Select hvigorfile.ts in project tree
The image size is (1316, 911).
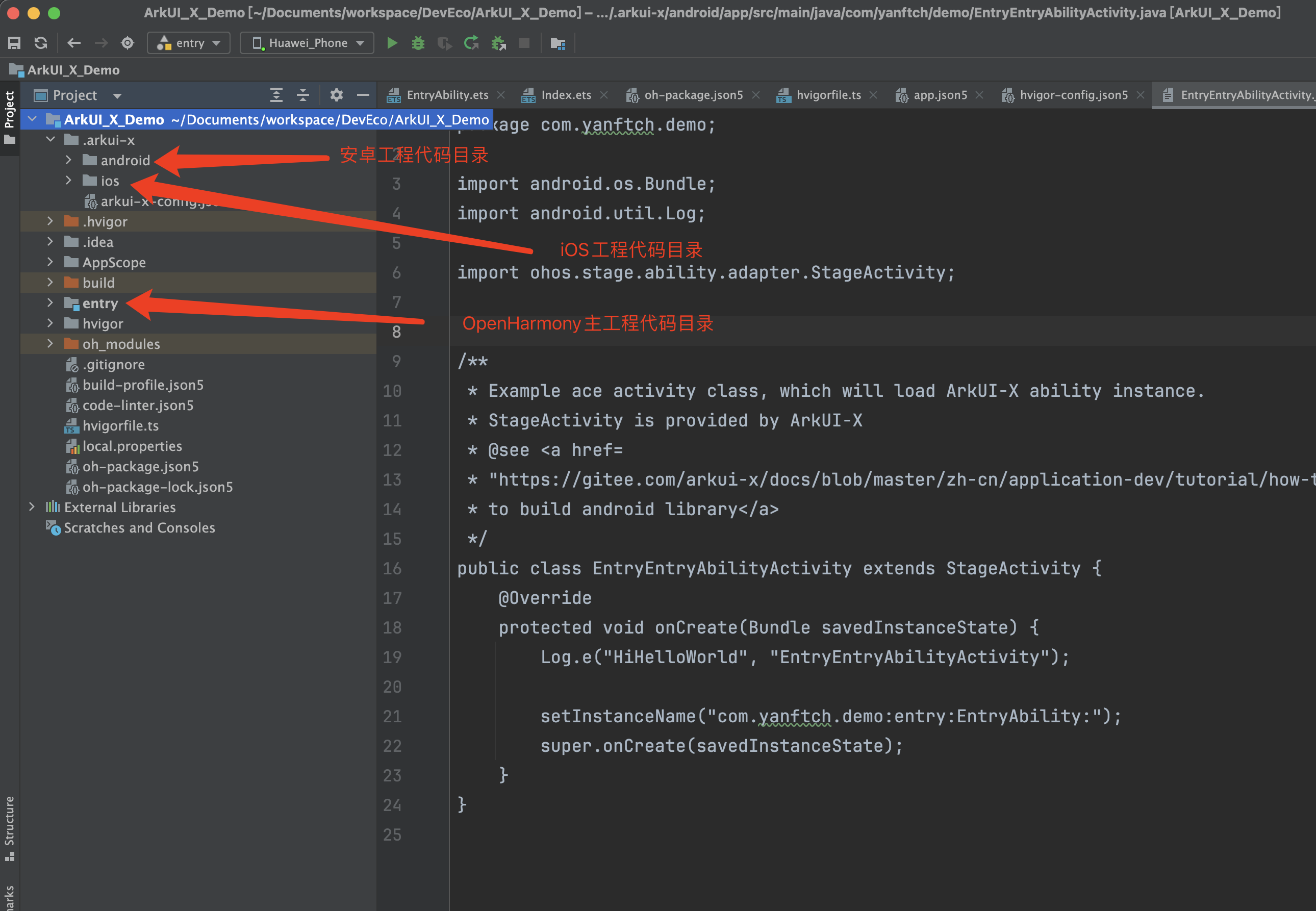[x=120, y=426]
